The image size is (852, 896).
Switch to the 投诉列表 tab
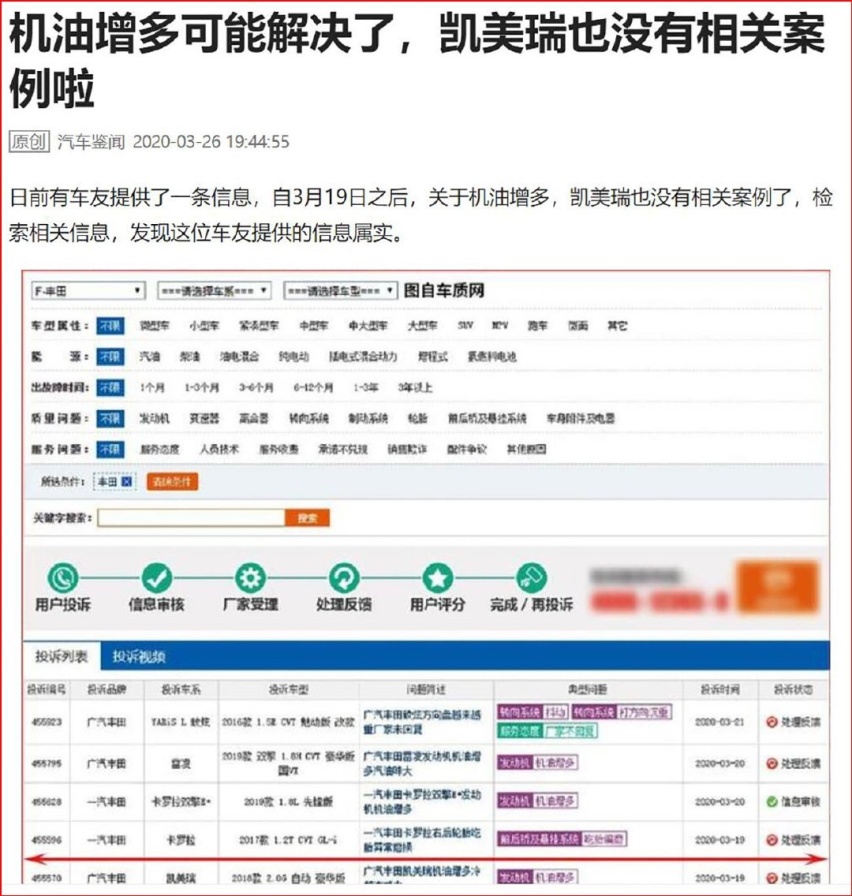(x=62, y=656)
